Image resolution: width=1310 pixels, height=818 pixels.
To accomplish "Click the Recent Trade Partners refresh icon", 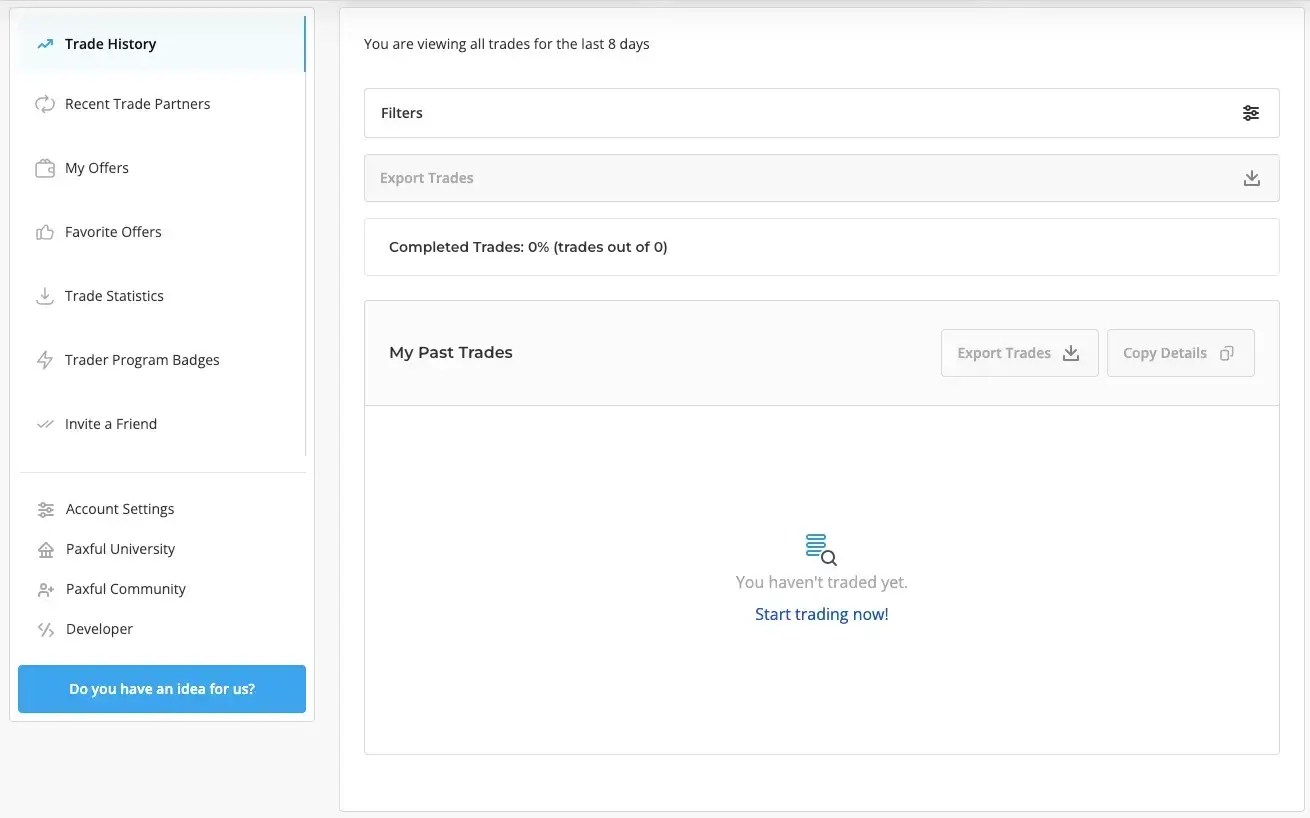I will click(x=44, y=103).
